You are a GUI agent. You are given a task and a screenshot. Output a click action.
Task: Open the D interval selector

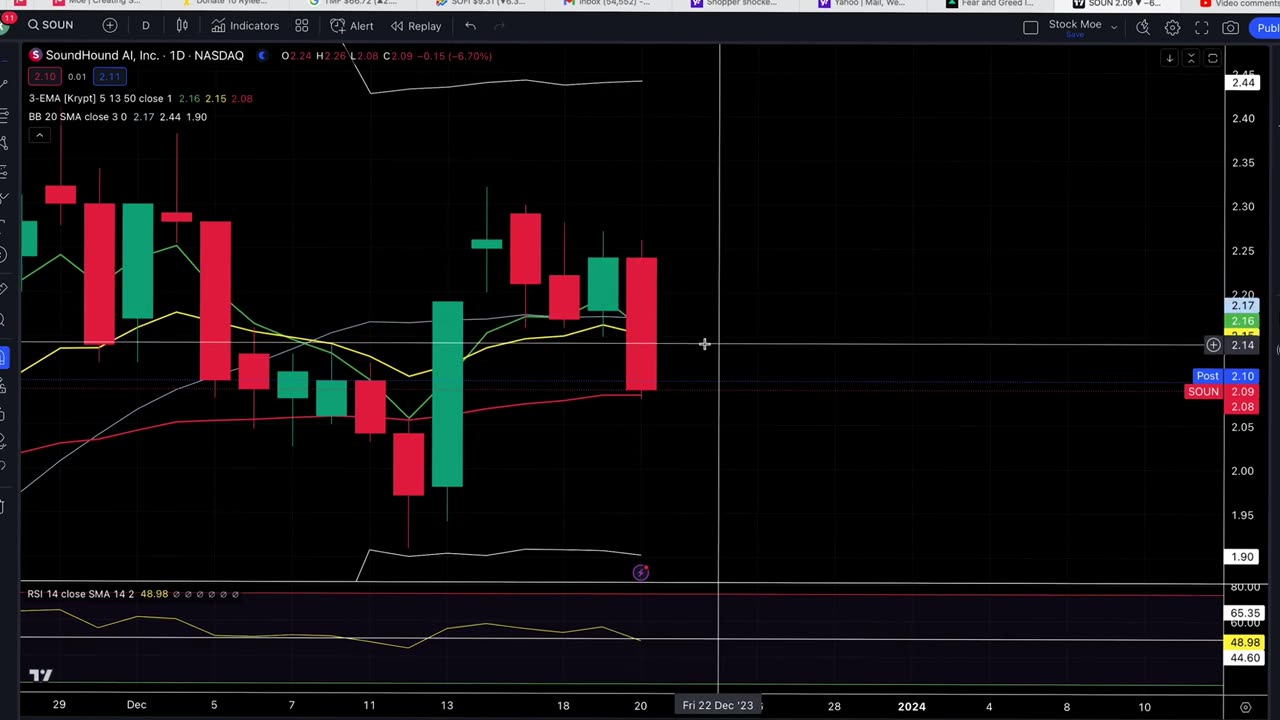pyautogui.click(x=145, y=25)
